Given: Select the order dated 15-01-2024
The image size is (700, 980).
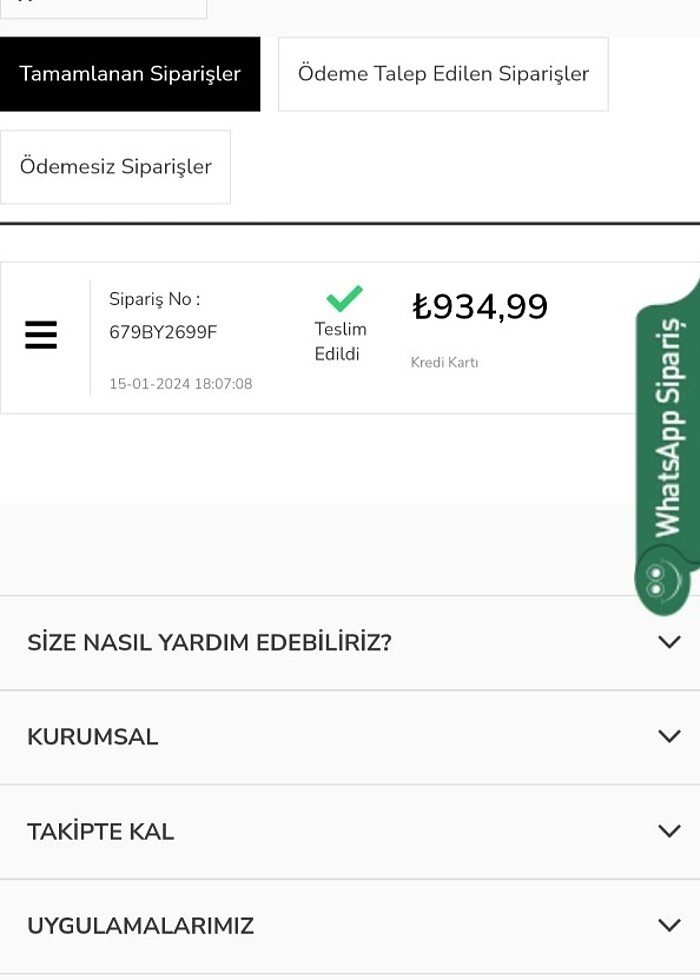Looking at the screenshot, I should click(x=180, y=383).
